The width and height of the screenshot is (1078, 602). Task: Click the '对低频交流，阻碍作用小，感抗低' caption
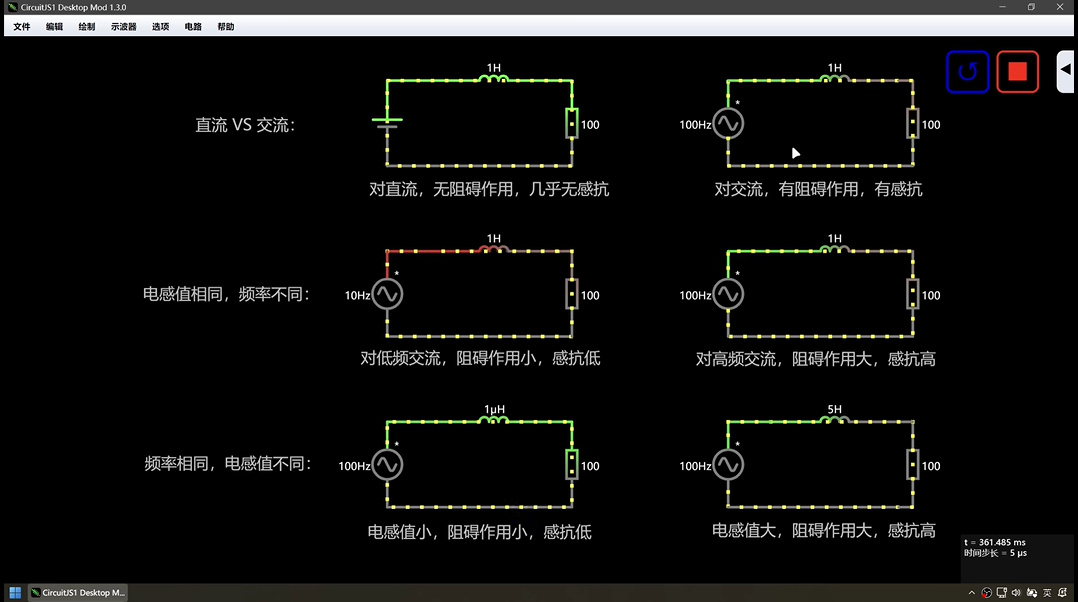pyautogui.click(x=480, y=359)
